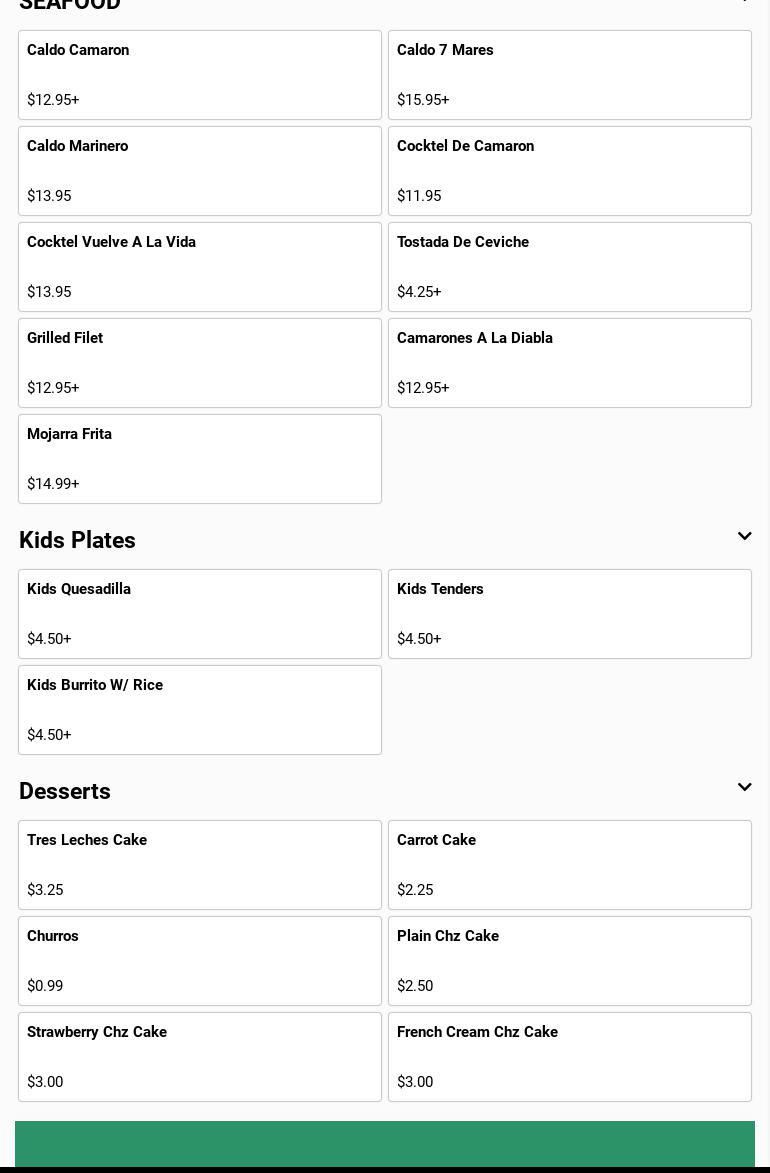
Task: Select Cocktel De Camaron item
Action: tap(570, 171)
